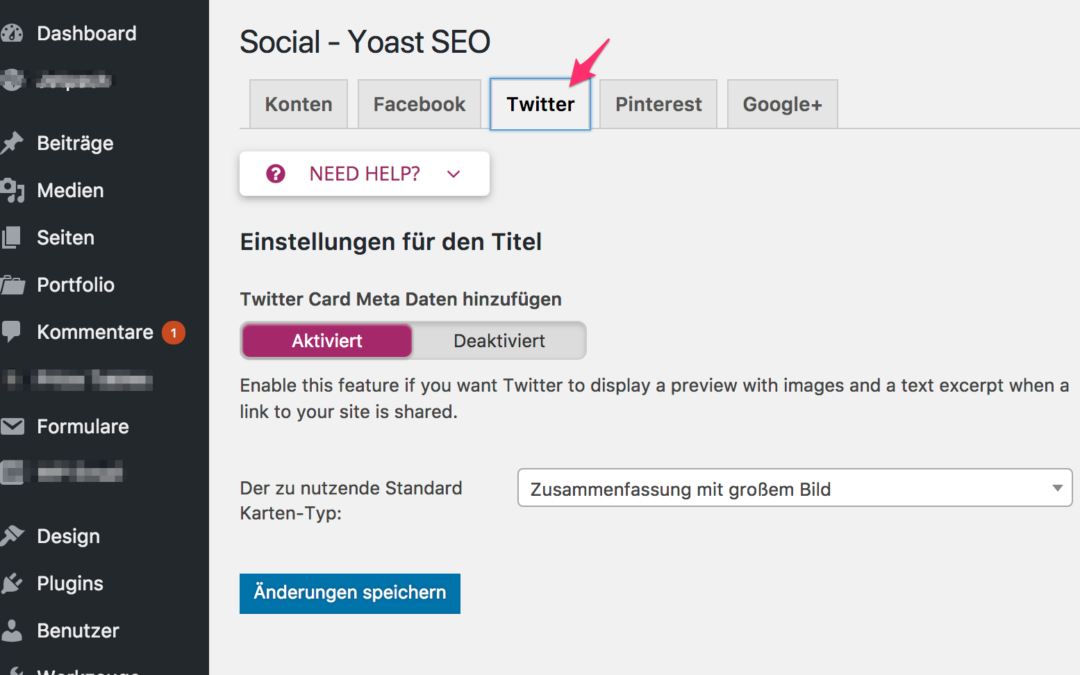Click the Kommentare speech bubble icon
1080x675 pixels.
click(11, 332)
